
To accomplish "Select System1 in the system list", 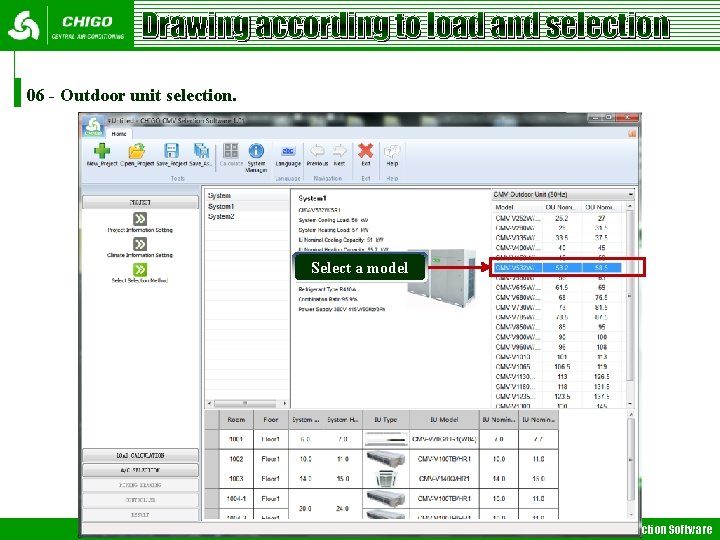I will (247, 206).
